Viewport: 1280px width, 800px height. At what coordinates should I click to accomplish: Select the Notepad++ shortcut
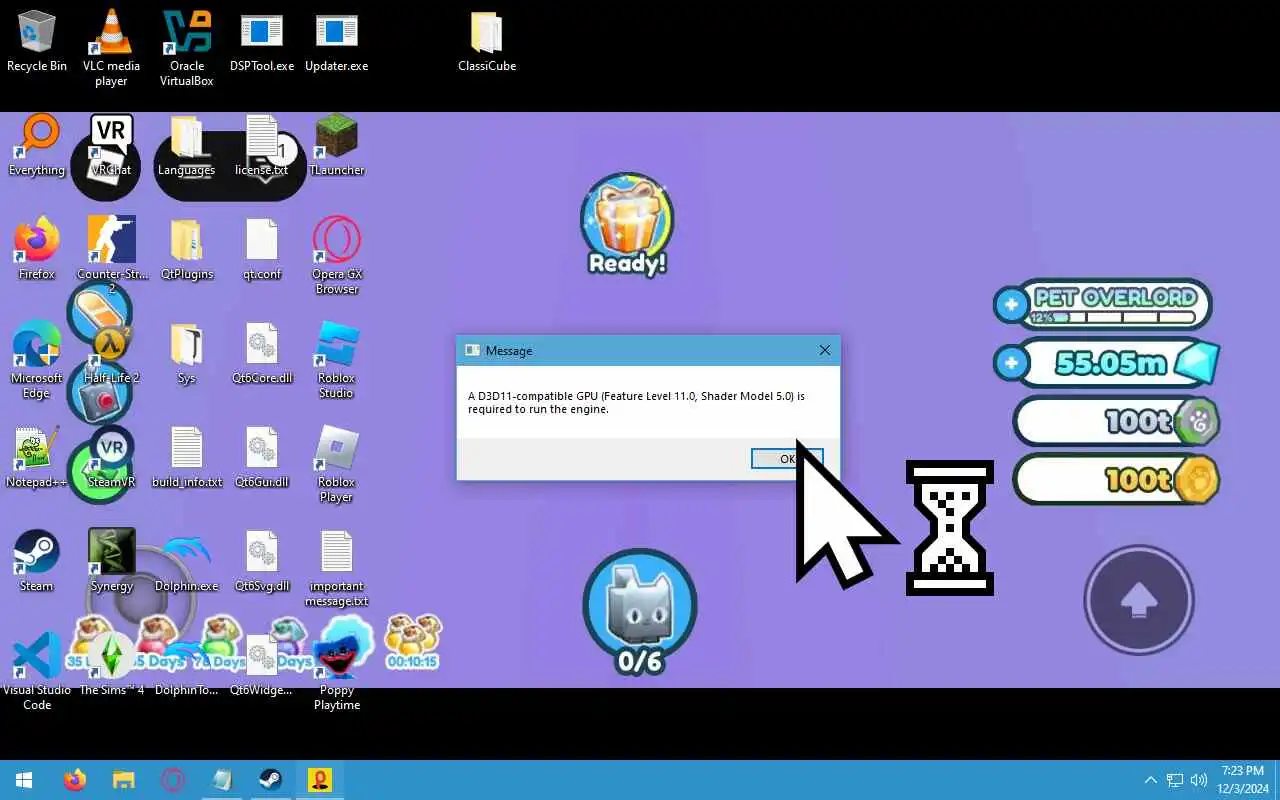point(37,458)
